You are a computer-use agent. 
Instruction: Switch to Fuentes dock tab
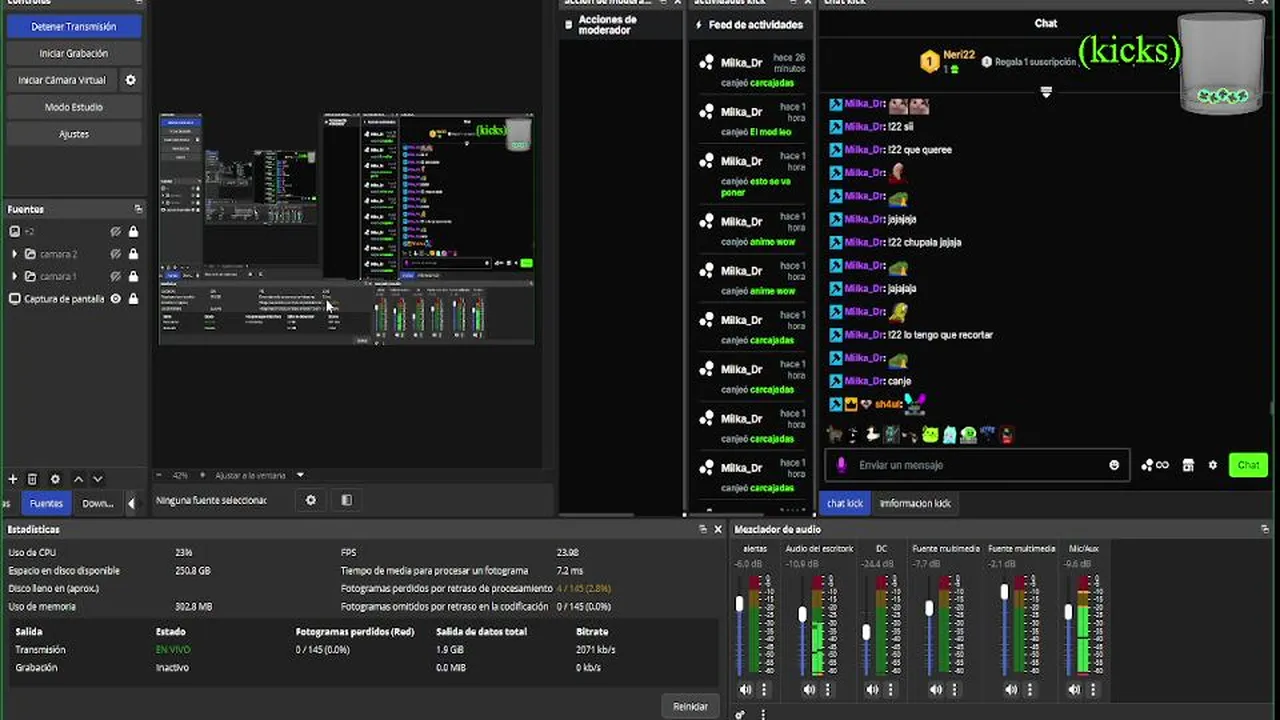click(x=46, y=503)
